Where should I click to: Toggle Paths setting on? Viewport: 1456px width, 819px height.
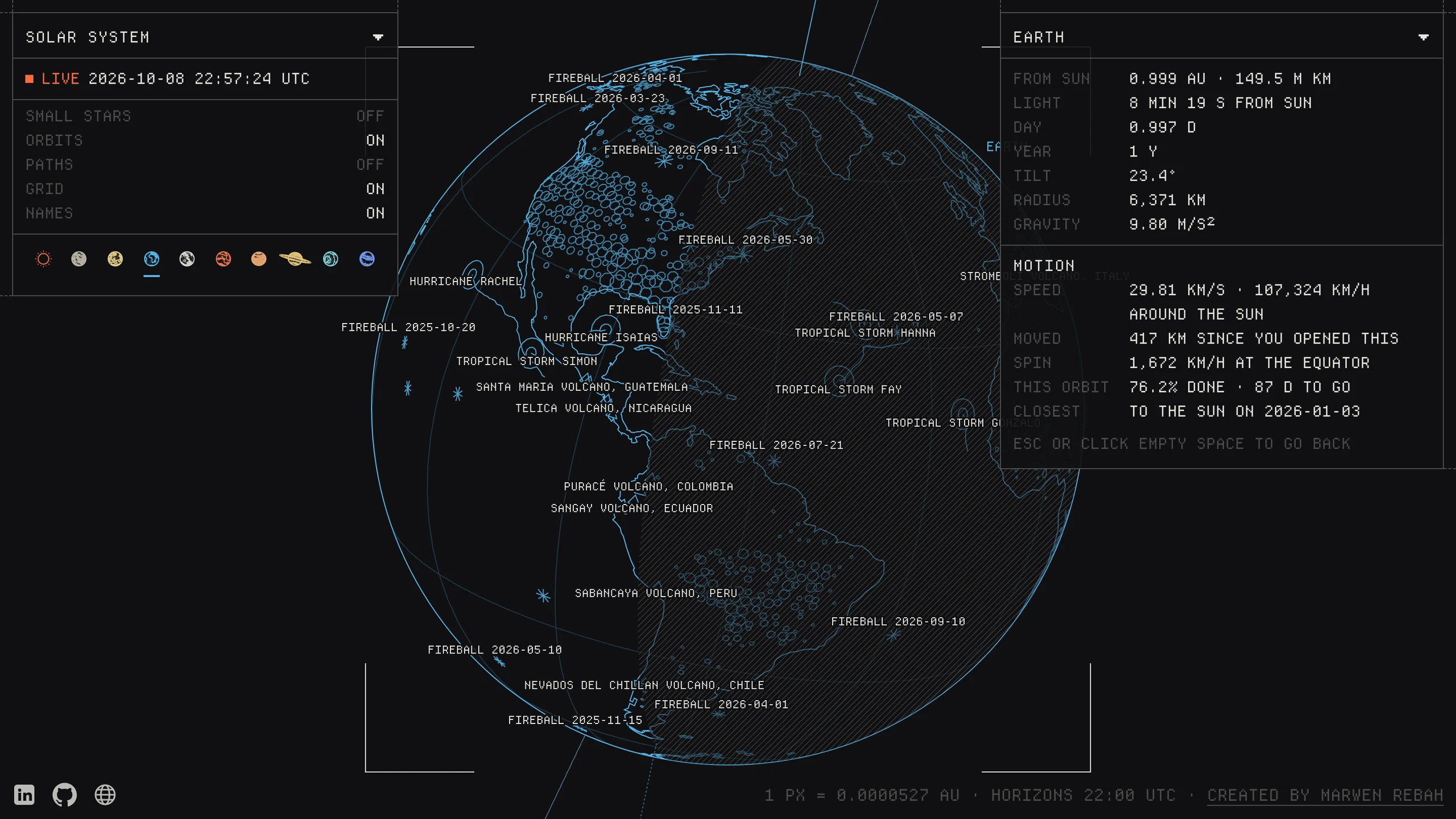(205, 165)
